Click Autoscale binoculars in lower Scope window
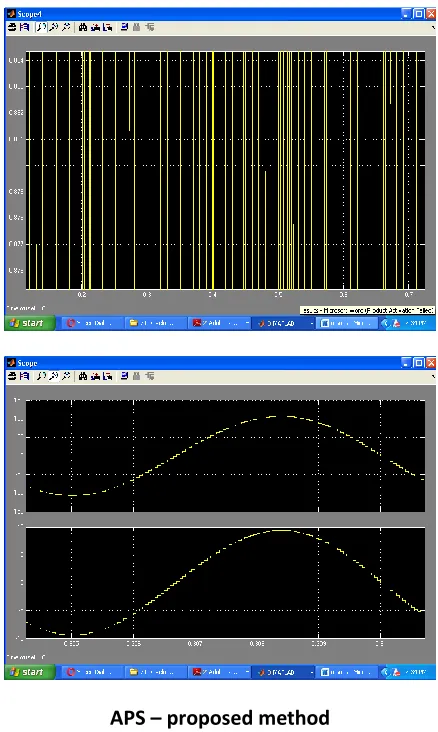The height and width of the screenshot is (732, 438). 83,376
